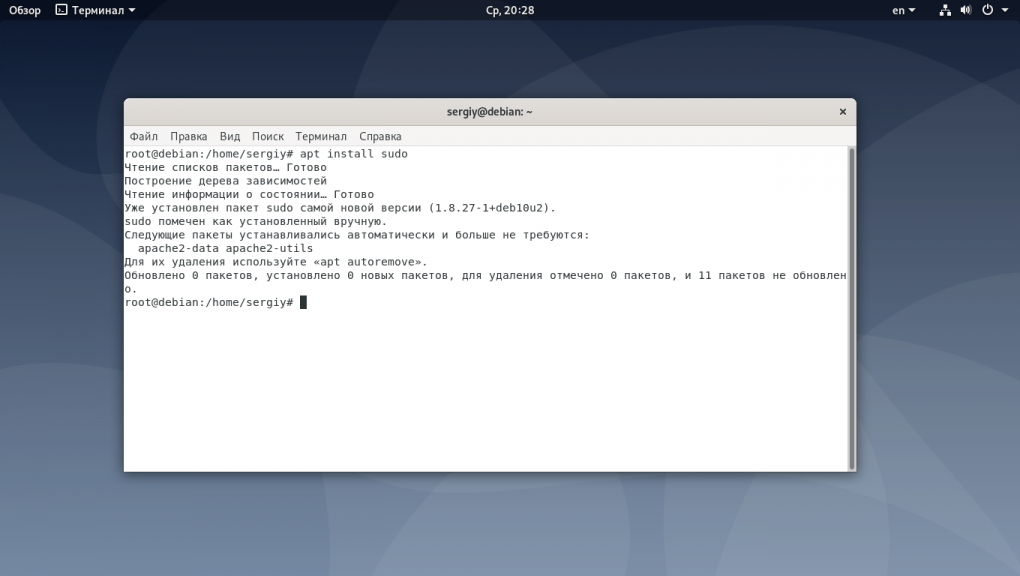Expand the en keyboard layout selector

pyautogui.click(x=904, y=10)
